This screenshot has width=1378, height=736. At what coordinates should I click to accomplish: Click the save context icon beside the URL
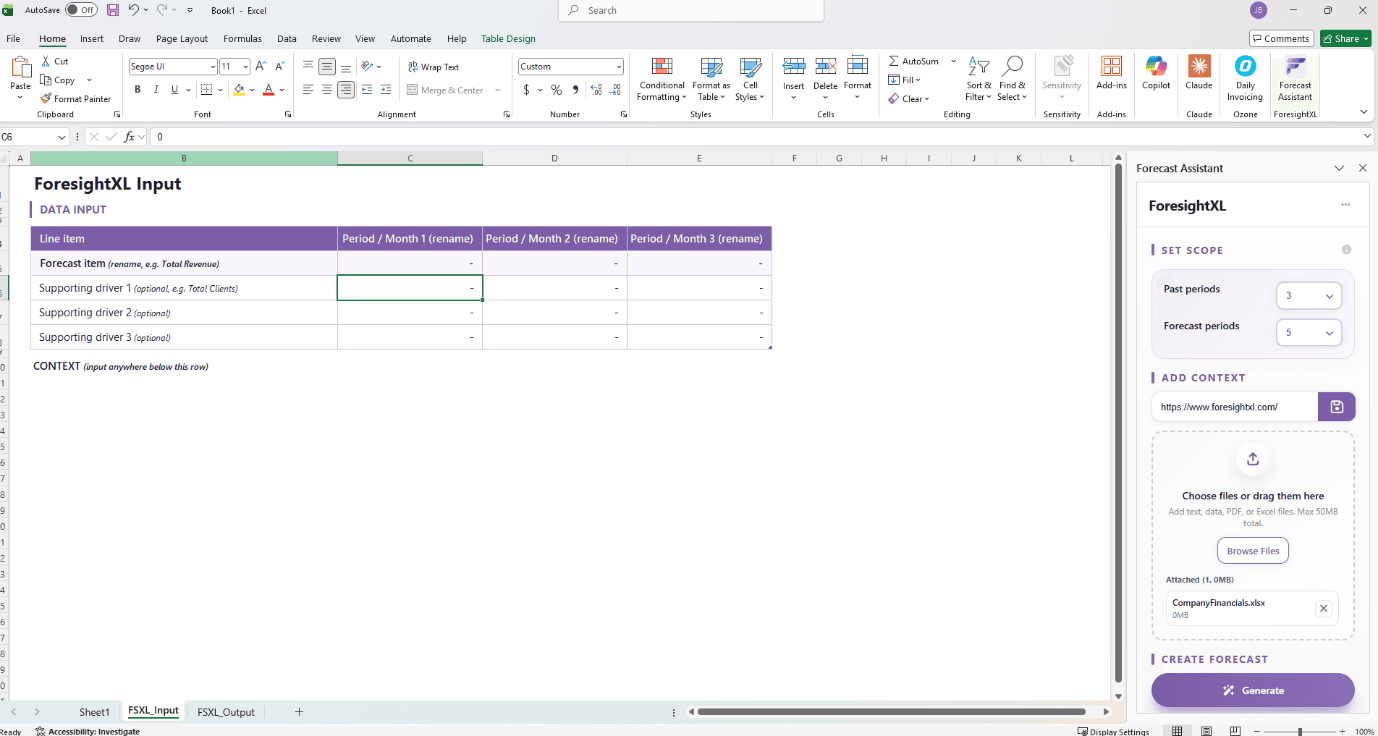(x=1336, y=406)
